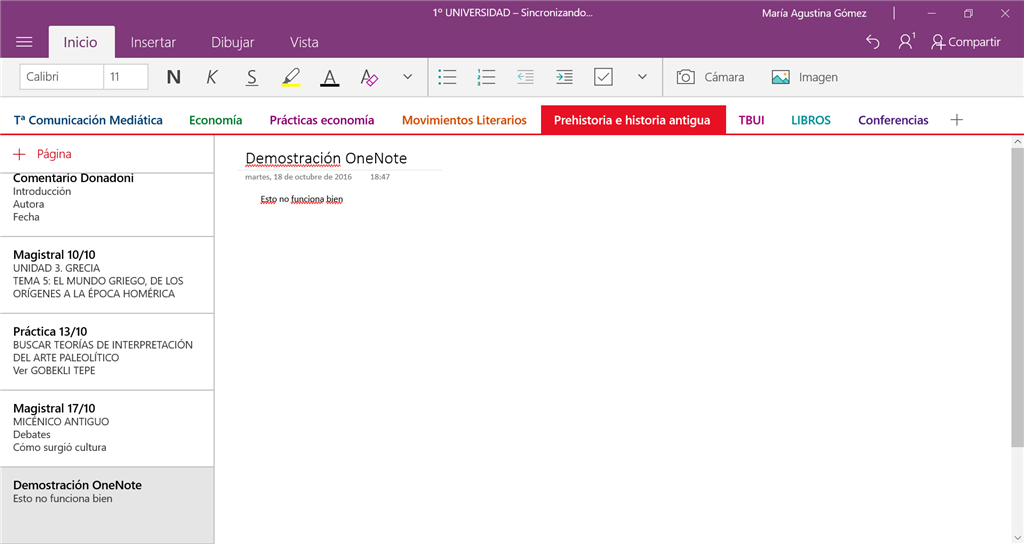Set font color with the A icon
The width and height of the screenshot is (1024, 544).
[330, 77]
